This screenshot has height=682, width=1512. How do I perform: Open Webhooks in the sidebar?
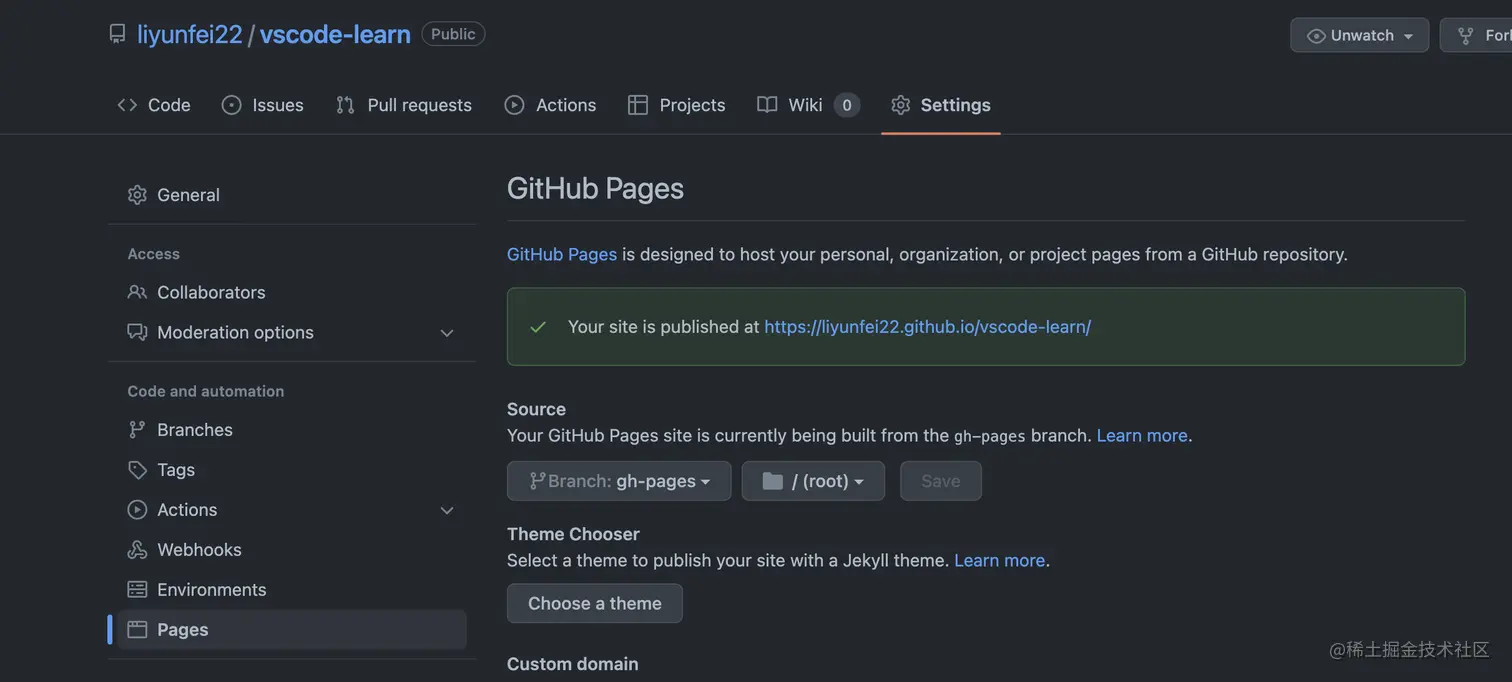[x=292, y=549]
